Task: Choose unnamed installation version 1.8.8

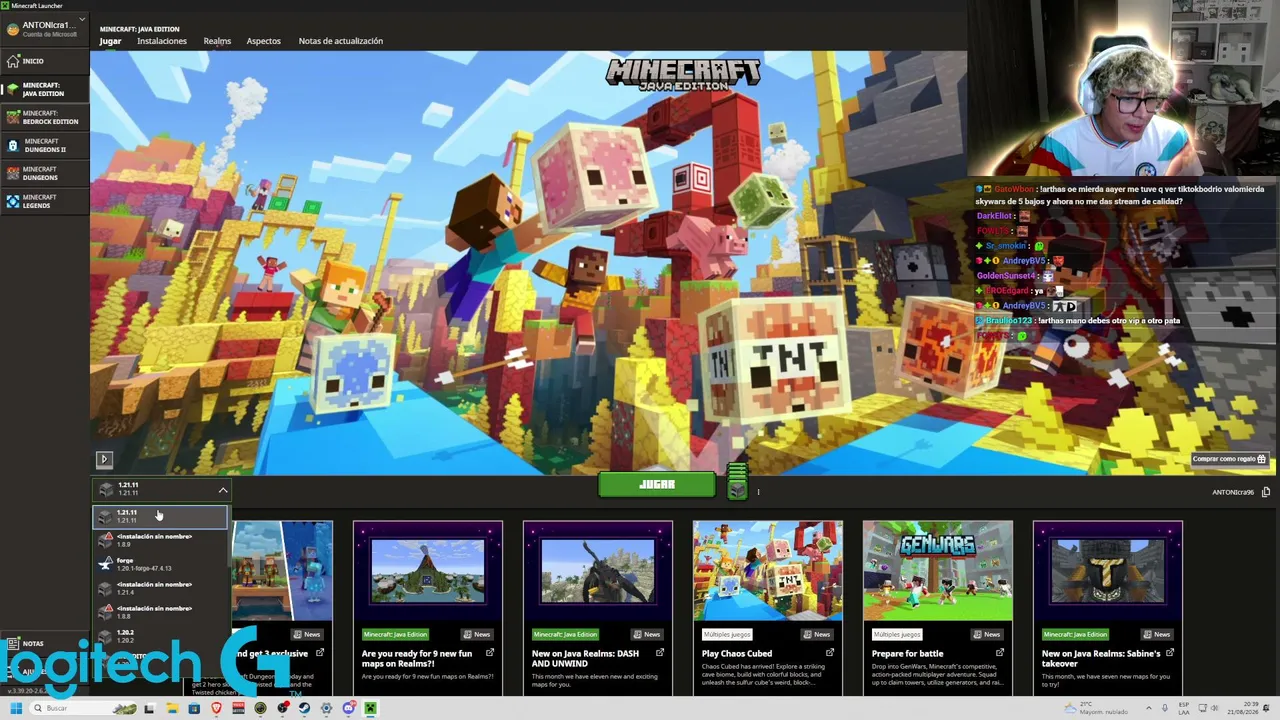Action: coord(160,612)
